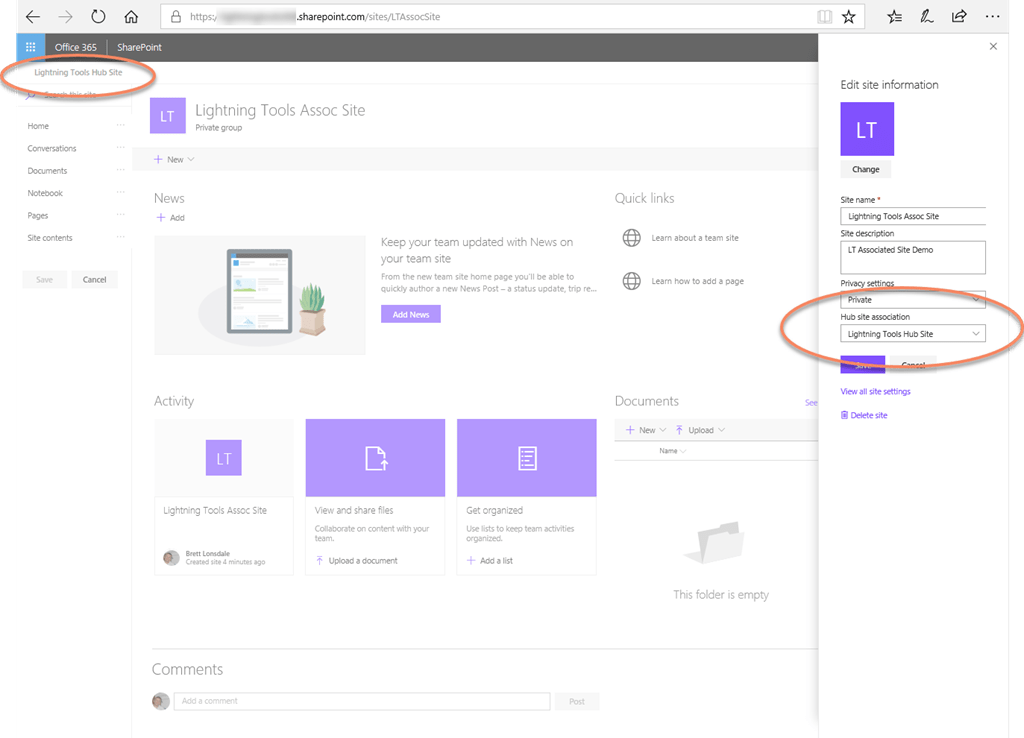Click the plus Add icon under News
1024x738 pixels.
point(161,217)
